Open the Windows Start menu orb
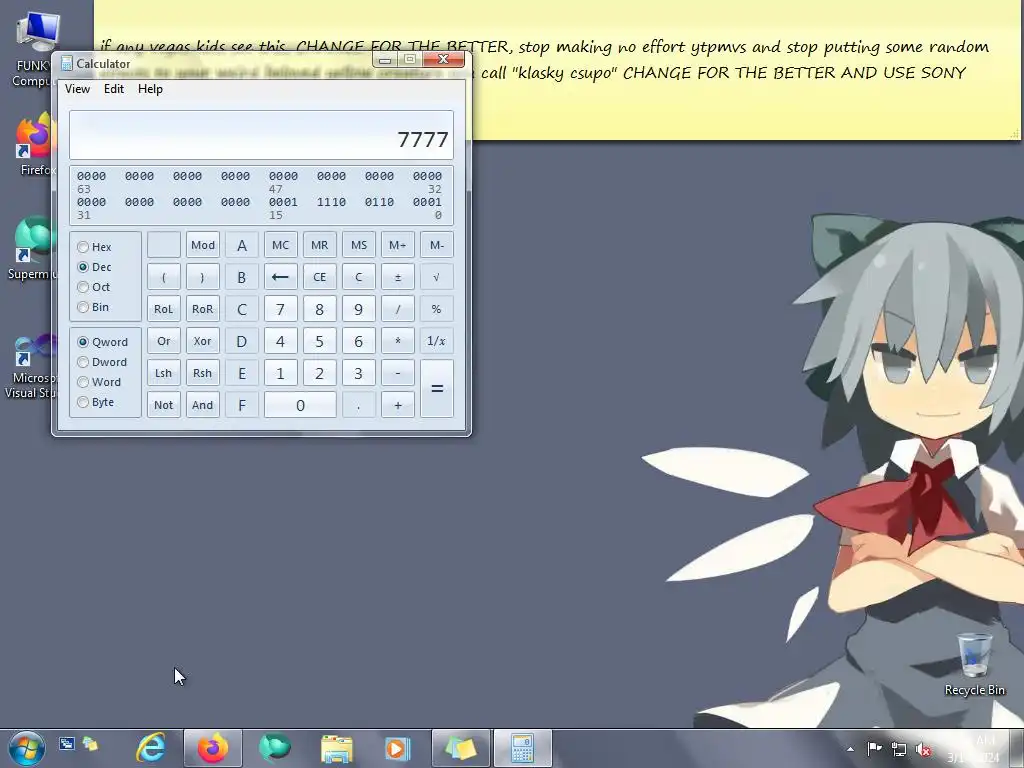The height and width of the screenshot is (768, 1024). [27, 748]
